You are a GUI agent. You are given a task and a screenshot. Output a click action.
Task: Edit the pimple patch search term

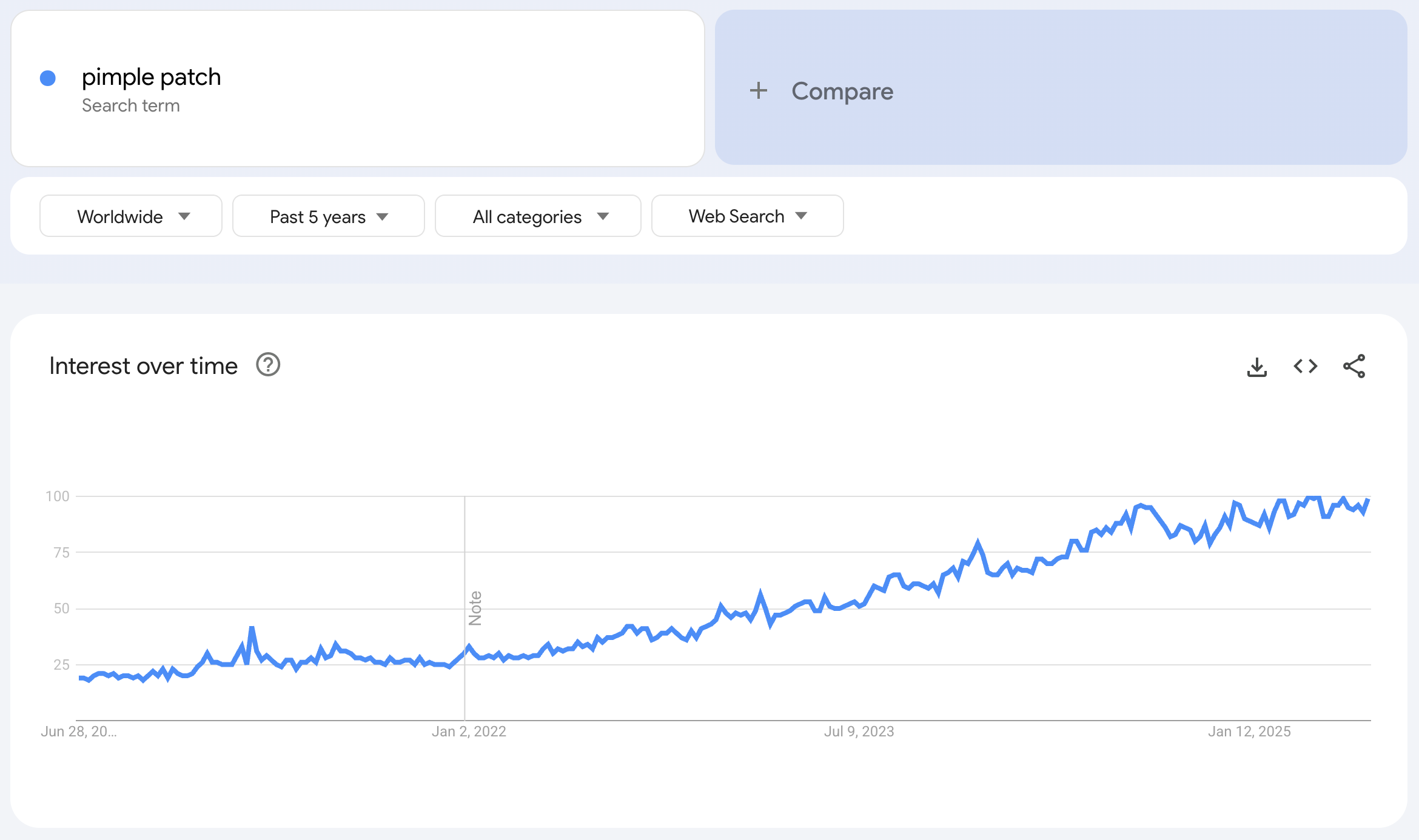pyautogui.click(x=152, y=78)
